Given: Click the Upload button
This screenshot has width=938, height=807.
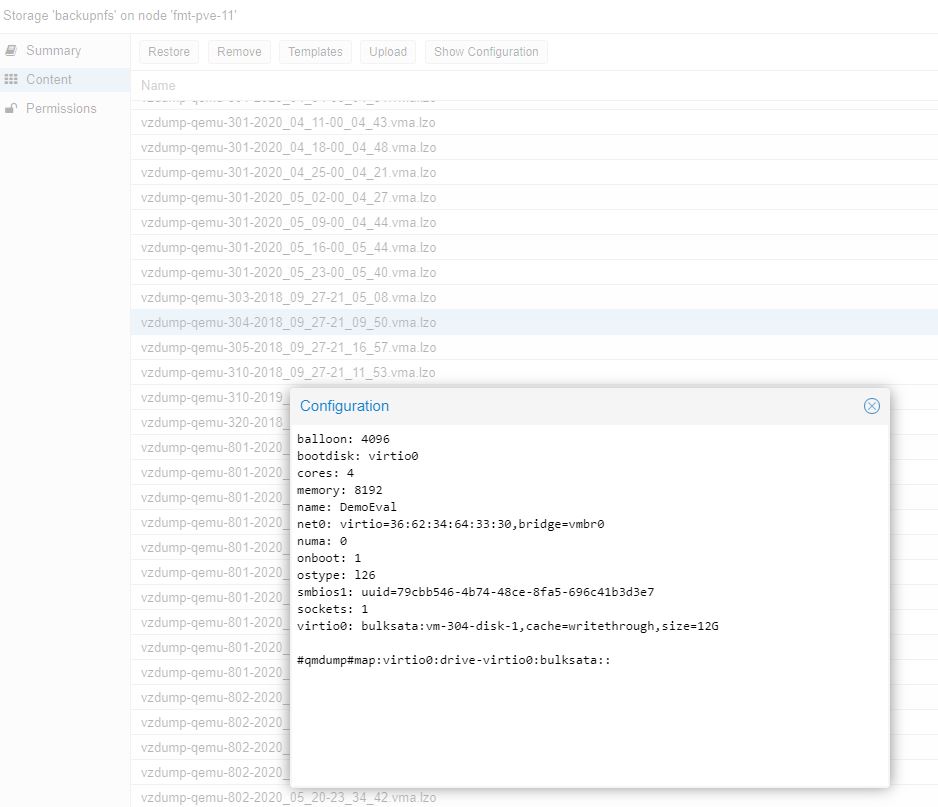Looking at the screenshot, I should (x=388, y=52).
